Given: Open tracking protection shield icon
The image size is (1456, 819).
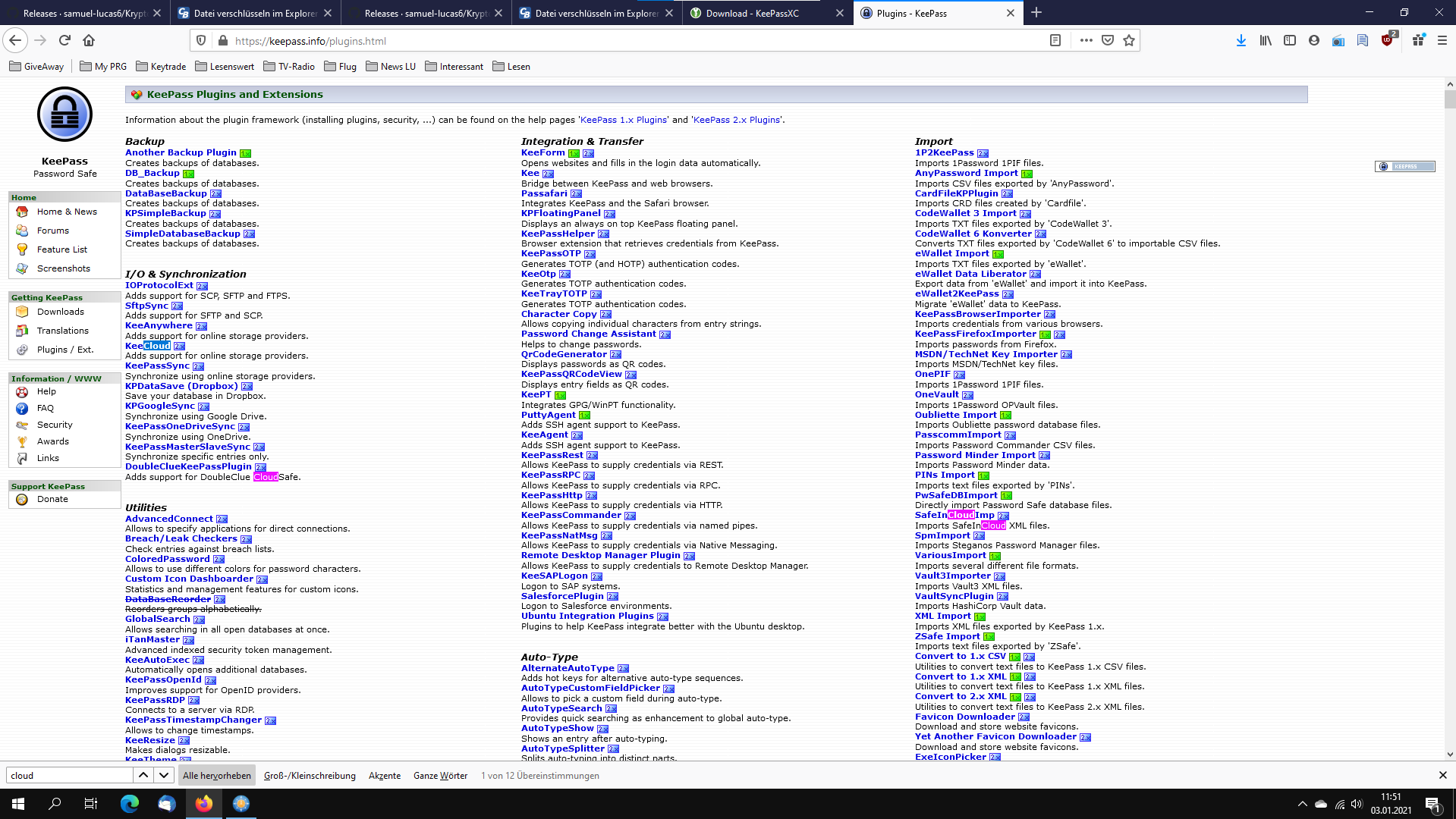Looking at the screenshot, I should (201, 41).
